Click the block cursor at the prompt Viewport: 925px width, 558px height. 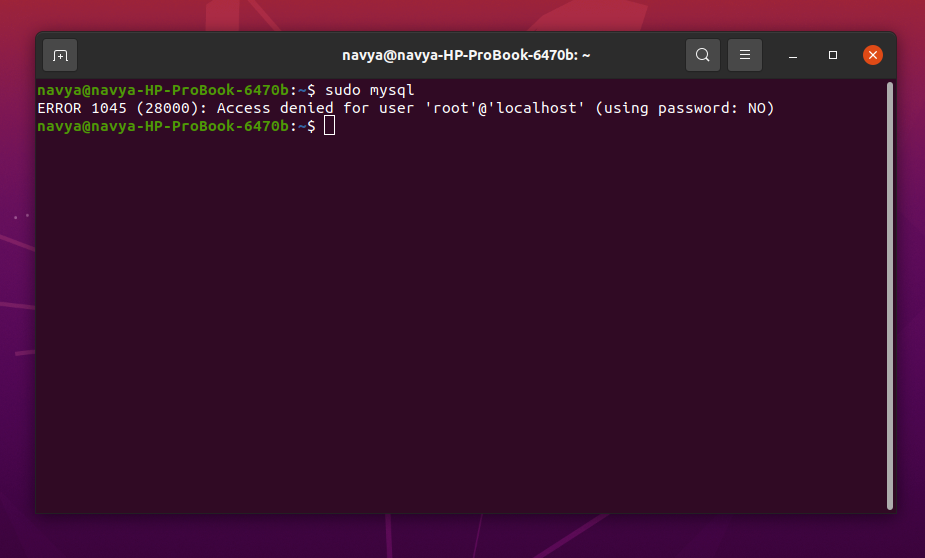click(330, 126)
